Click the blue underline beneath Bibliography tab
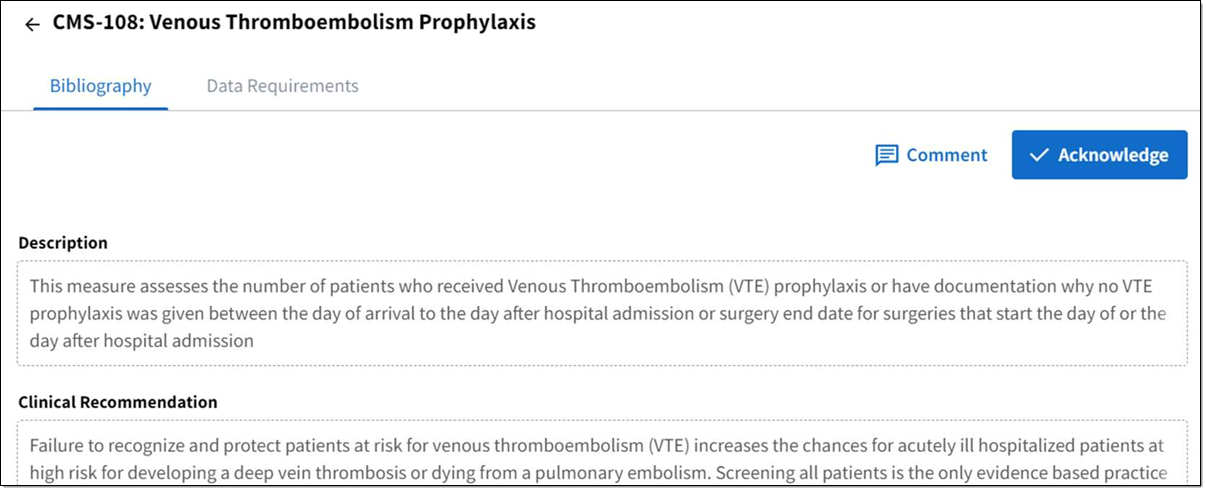The height and width of the screenshot is (491, 1206). pyautogui.click(x=100, y=108)
